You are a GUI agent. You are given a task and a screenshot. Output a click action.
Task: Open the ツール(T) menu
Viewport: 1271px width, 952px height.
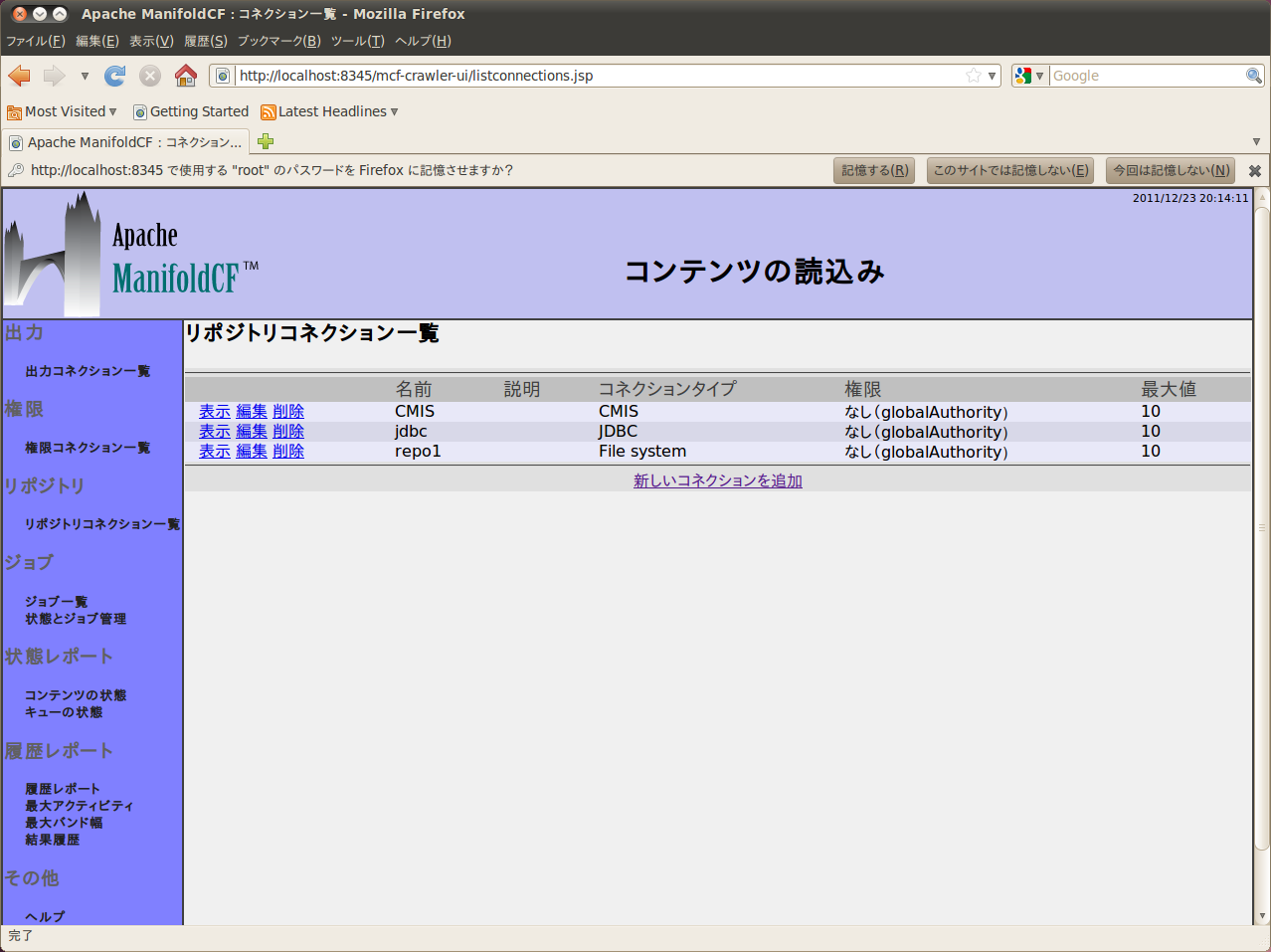coord(357,41)
